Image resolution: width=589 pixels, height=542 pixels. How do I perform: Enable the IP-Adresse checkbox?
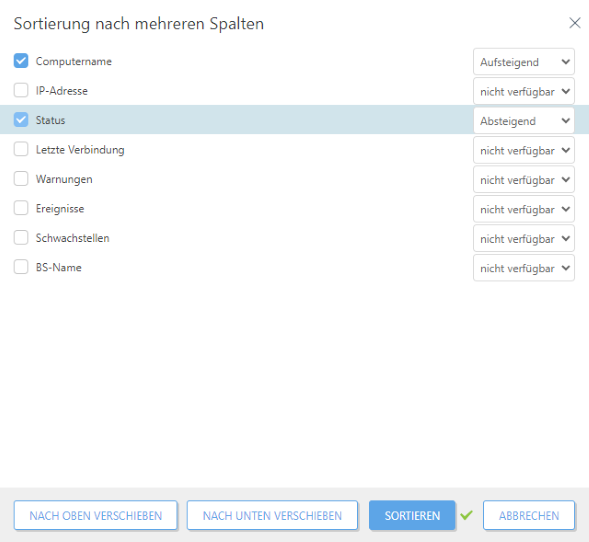click(21, 90)
